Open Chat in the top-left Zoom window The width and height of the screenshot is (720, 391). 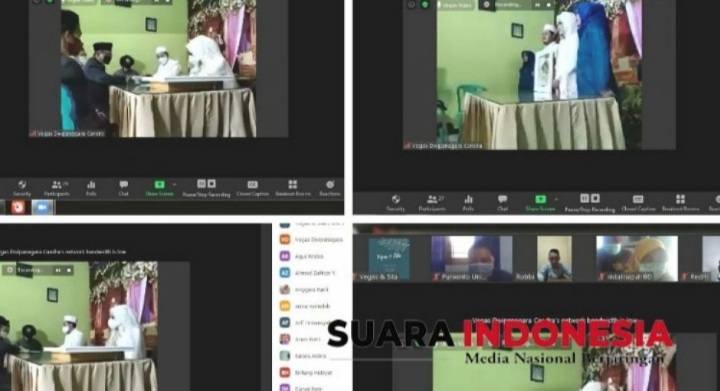click(124, 188)
